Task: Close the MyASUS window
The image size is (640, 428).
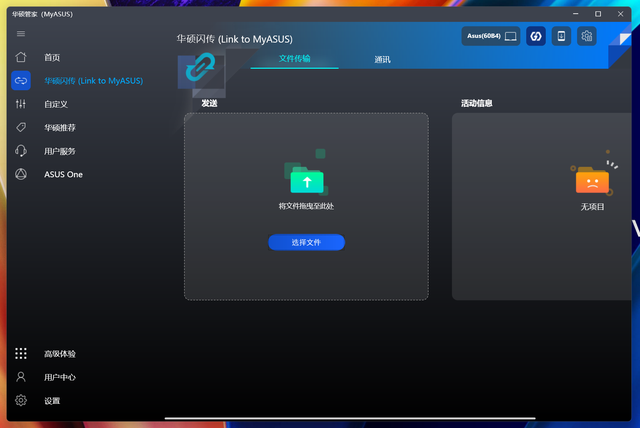Action: [x=620, y=14]
